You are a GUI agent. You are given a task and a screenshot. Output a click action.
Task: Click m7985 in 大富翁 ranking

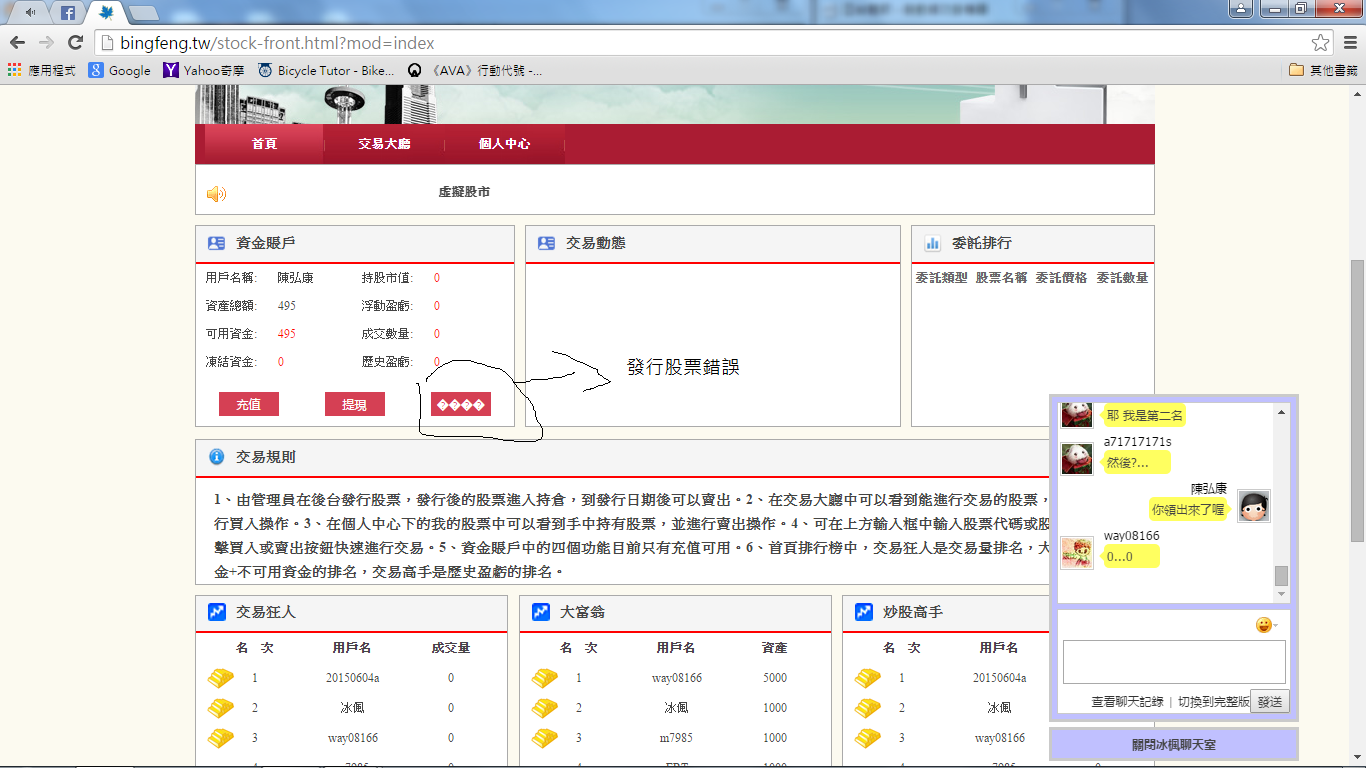pyautogui.click(x=677, y=738)
